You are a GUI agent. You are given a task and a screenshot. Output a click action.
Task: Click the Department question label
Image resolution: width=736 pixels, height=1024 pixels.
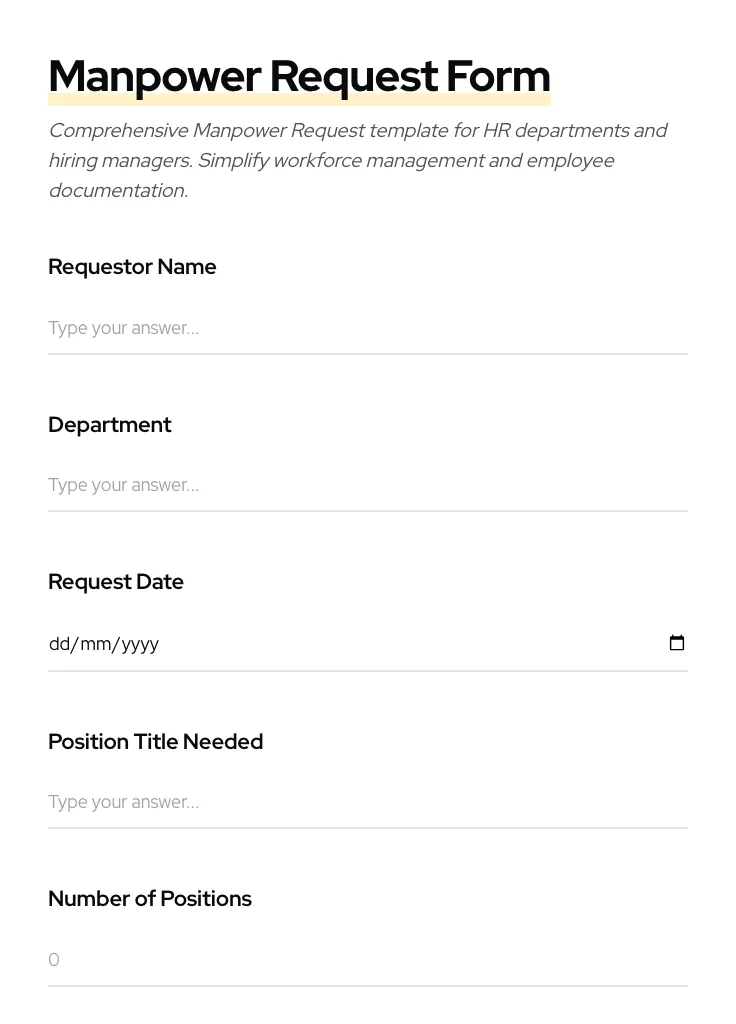109,425
